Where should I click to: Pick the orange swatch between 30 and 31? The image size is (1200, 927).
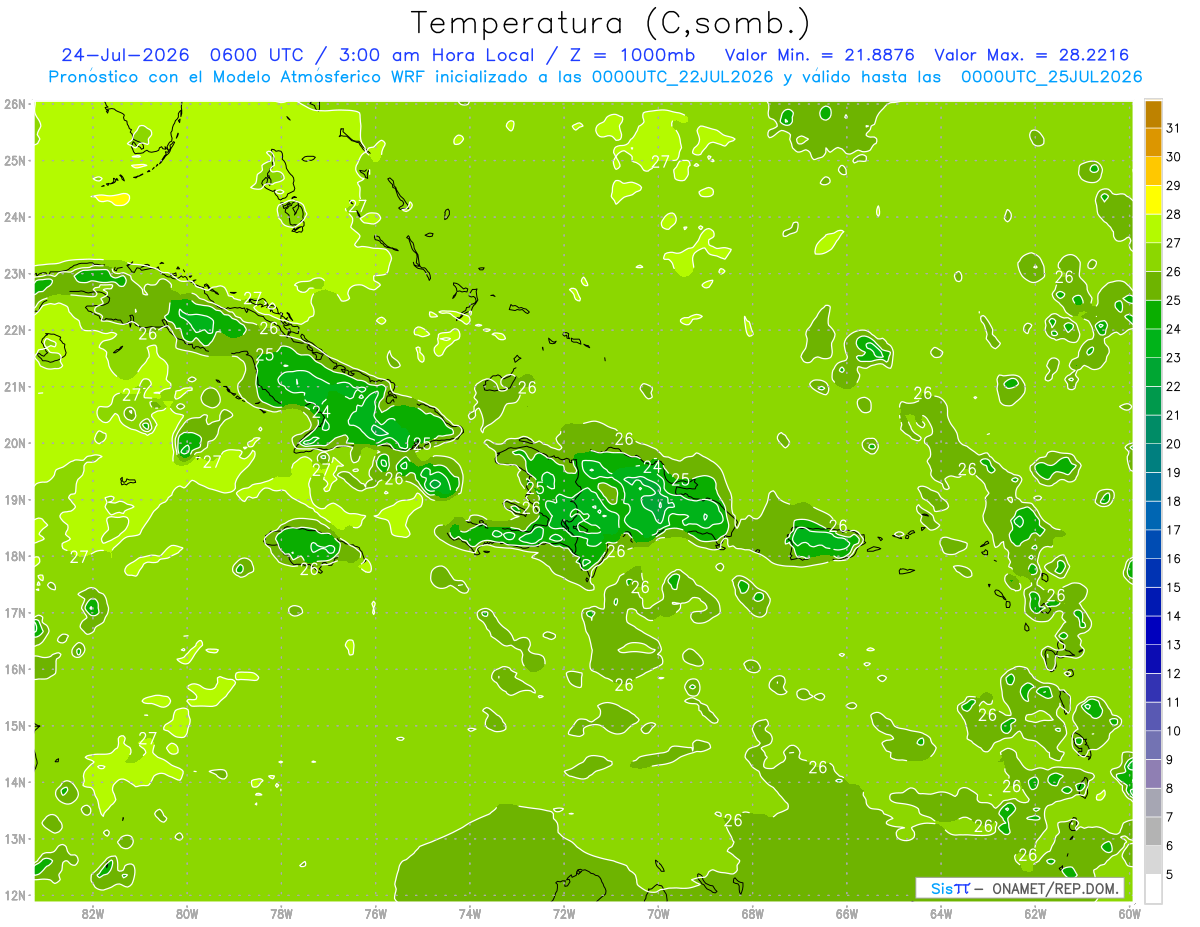coord(1153,142)
